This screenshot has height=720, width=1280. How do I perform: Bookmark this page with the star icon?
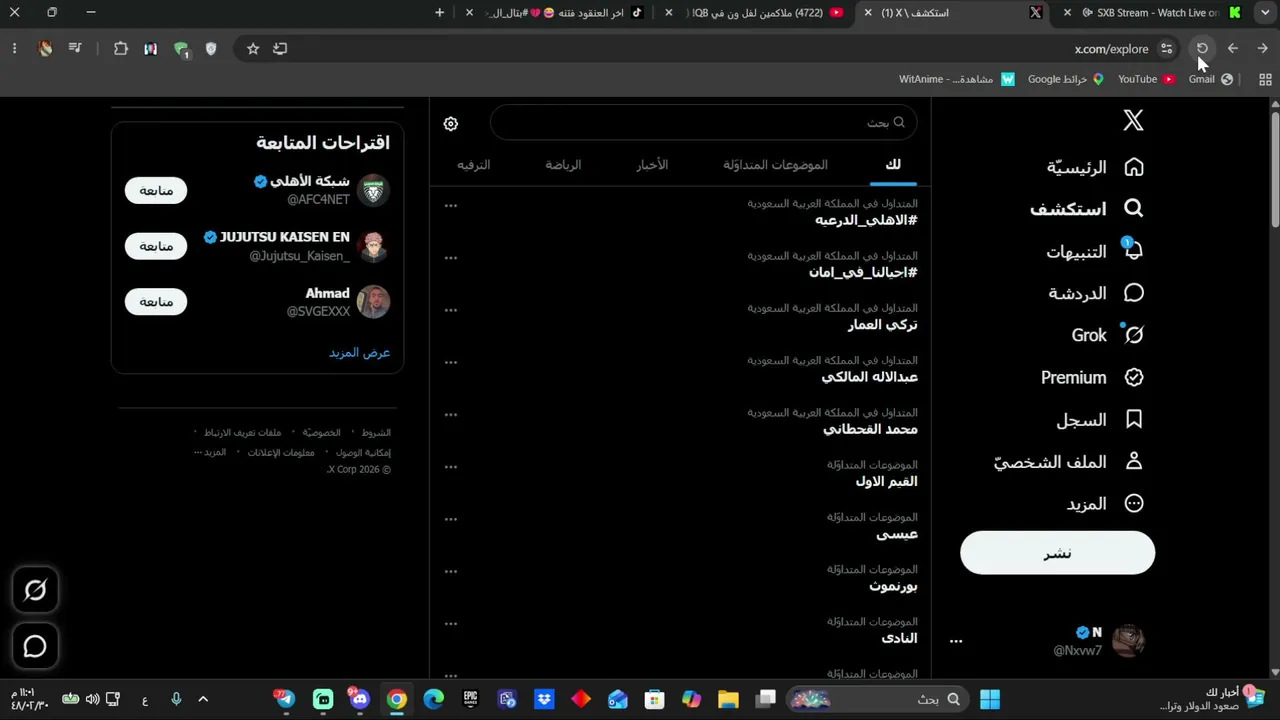click(x=253, y=48)
